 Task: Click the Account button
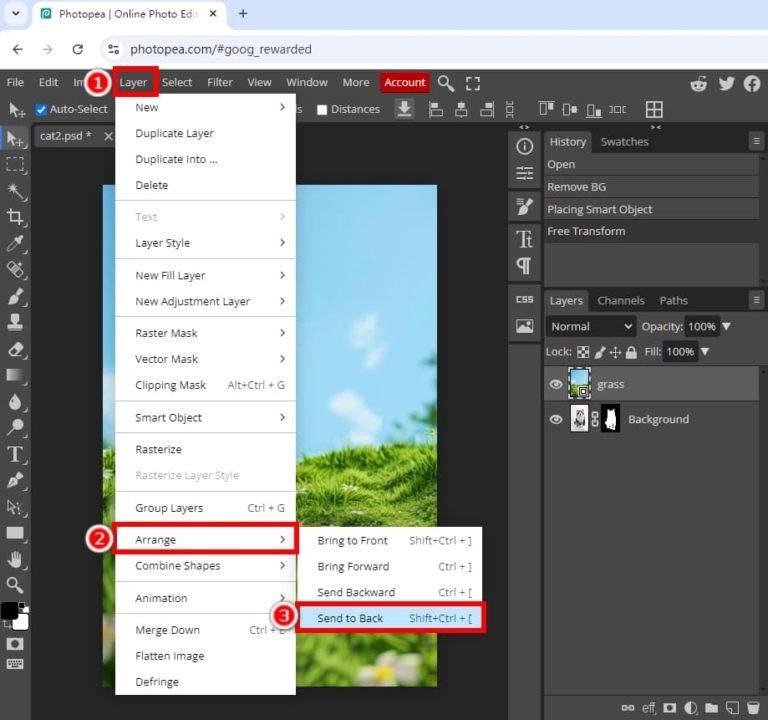coord(405,83)
